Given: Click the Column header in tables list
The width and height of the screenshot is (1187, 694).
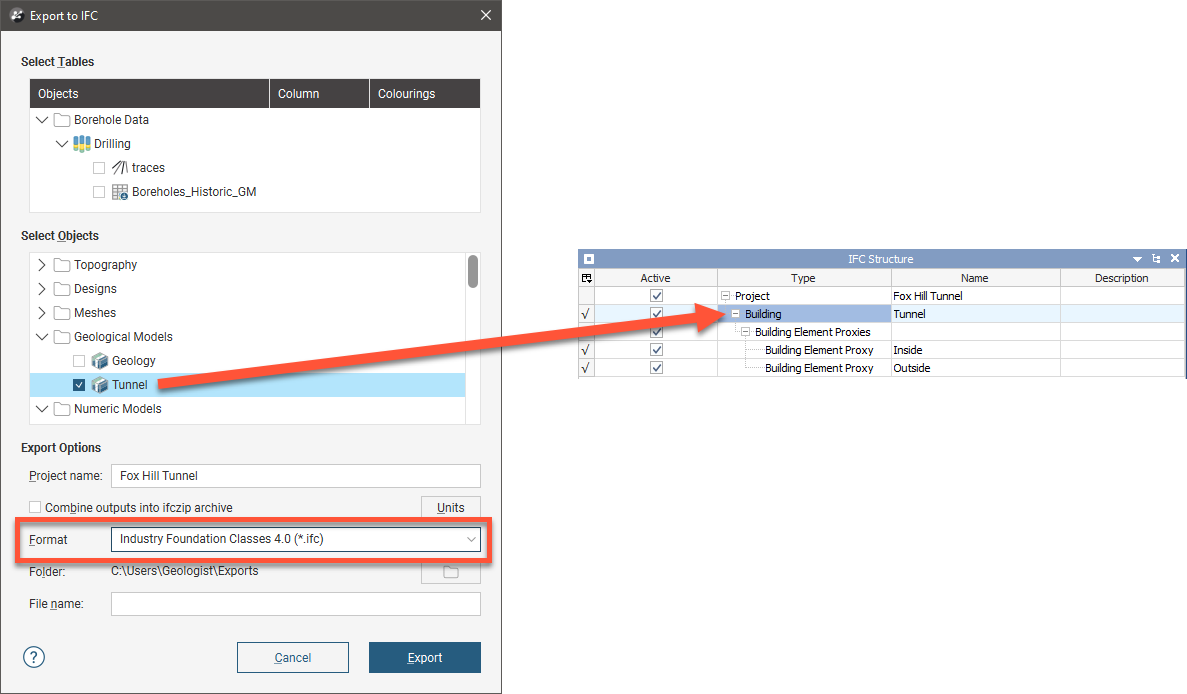Looking at the screenshot, I should [319, 94].
